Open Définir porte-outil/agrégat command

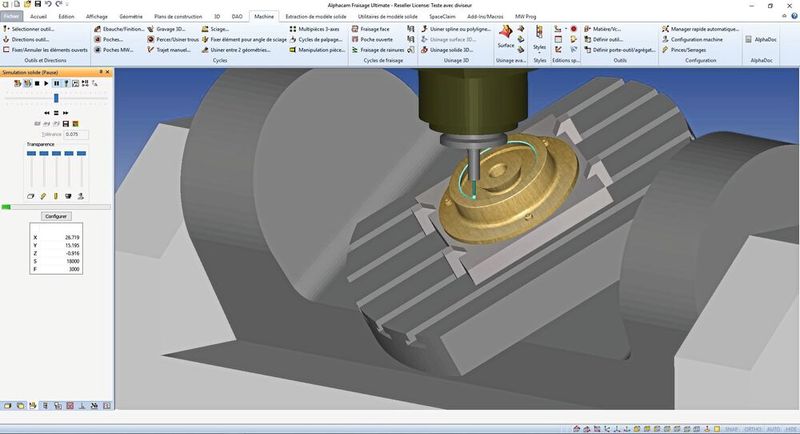[x=619, y=50]
